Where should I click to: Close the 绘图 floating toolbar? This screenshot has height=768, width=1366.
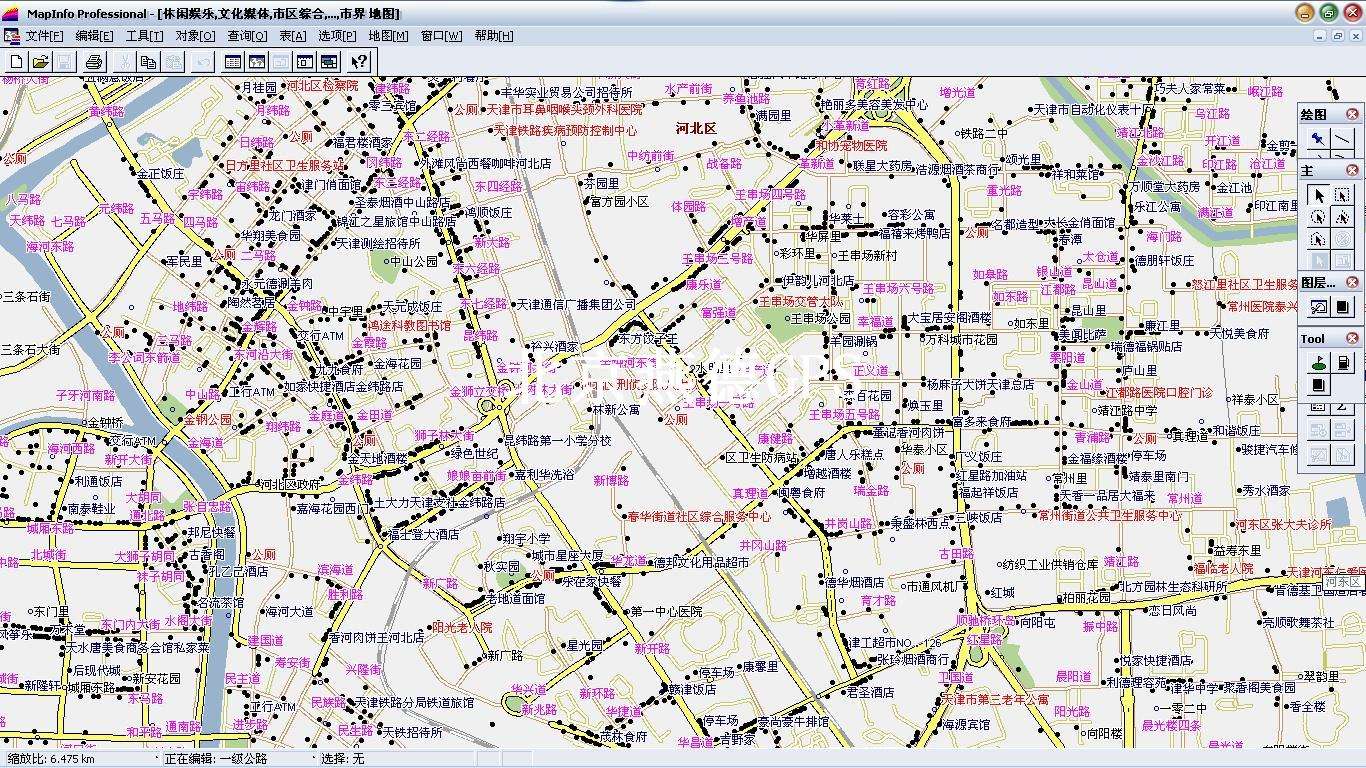point(1352,115)
